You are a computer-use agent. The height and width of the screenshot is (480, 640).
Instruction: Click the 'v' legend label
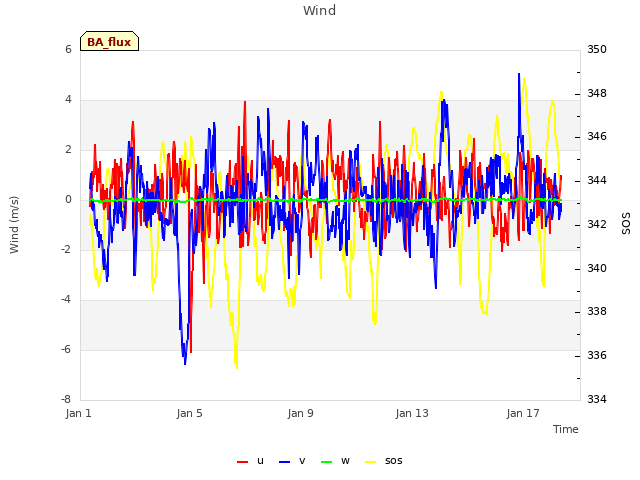(302, 461)
